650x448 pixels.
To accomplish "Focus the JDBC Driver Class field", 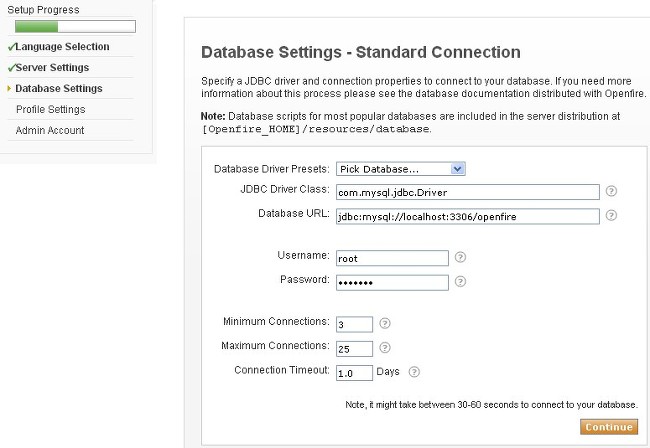I will click(466, 192).
